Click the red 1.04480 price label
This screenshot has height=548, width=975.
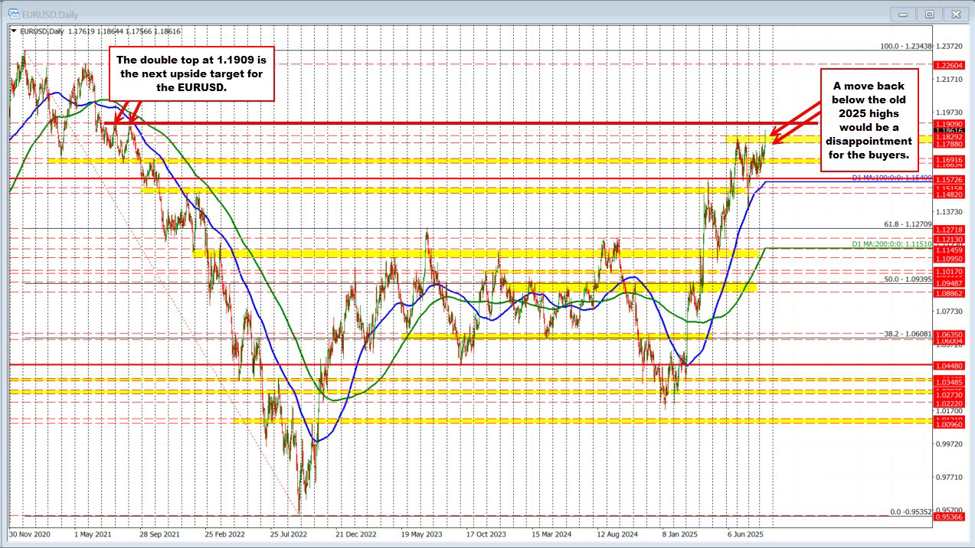(x=948, y=365)
